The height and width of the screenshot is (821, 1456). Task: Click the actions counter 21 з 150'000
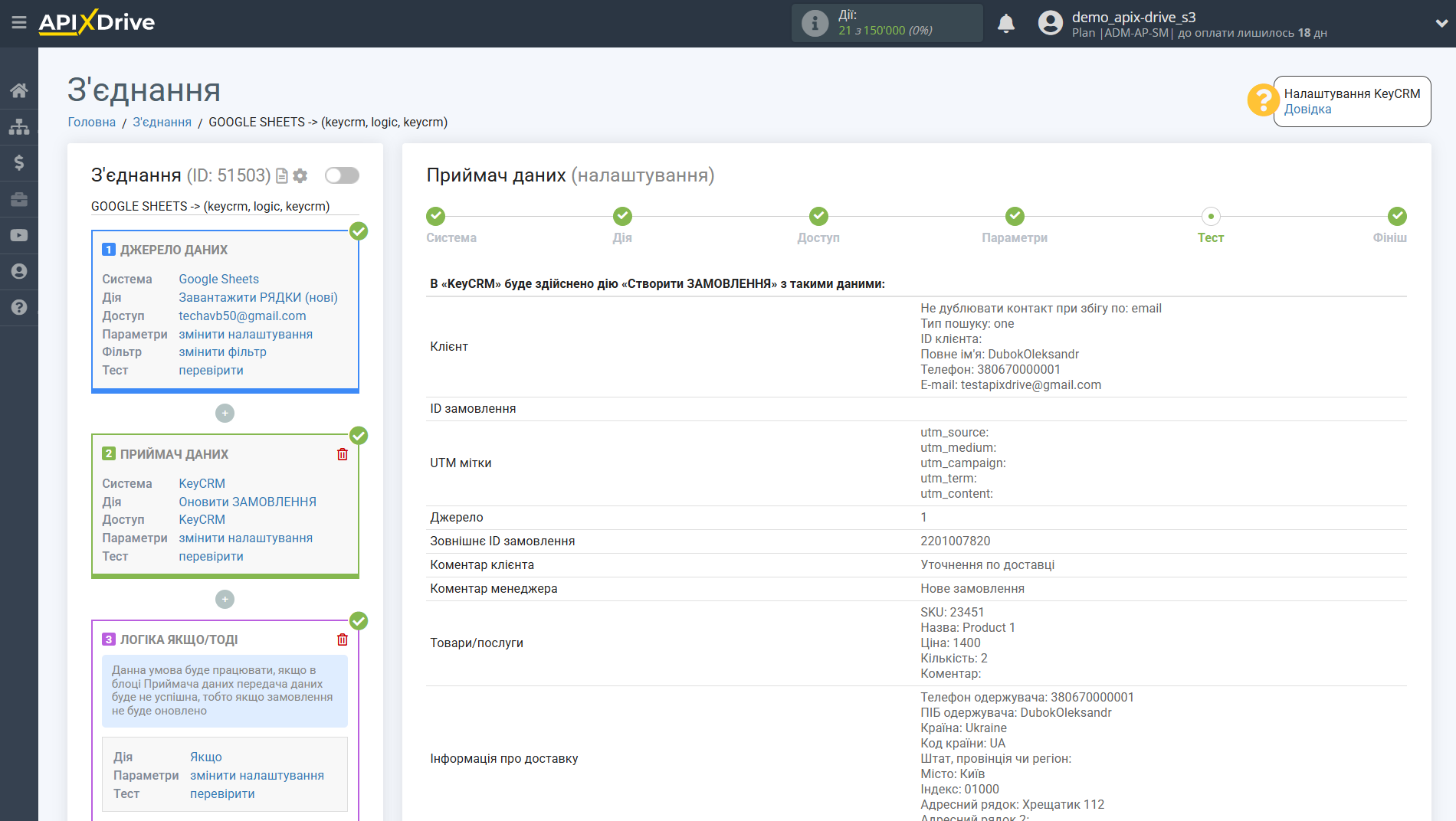click(885, 31)
